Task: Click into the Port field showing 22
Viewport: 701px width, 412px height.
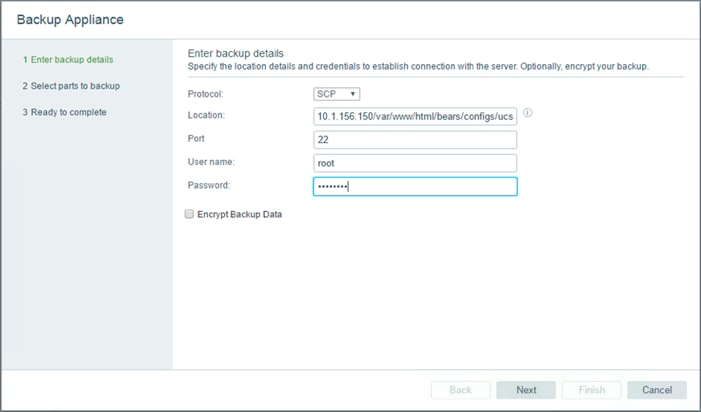Action: [x=415, y=140]
